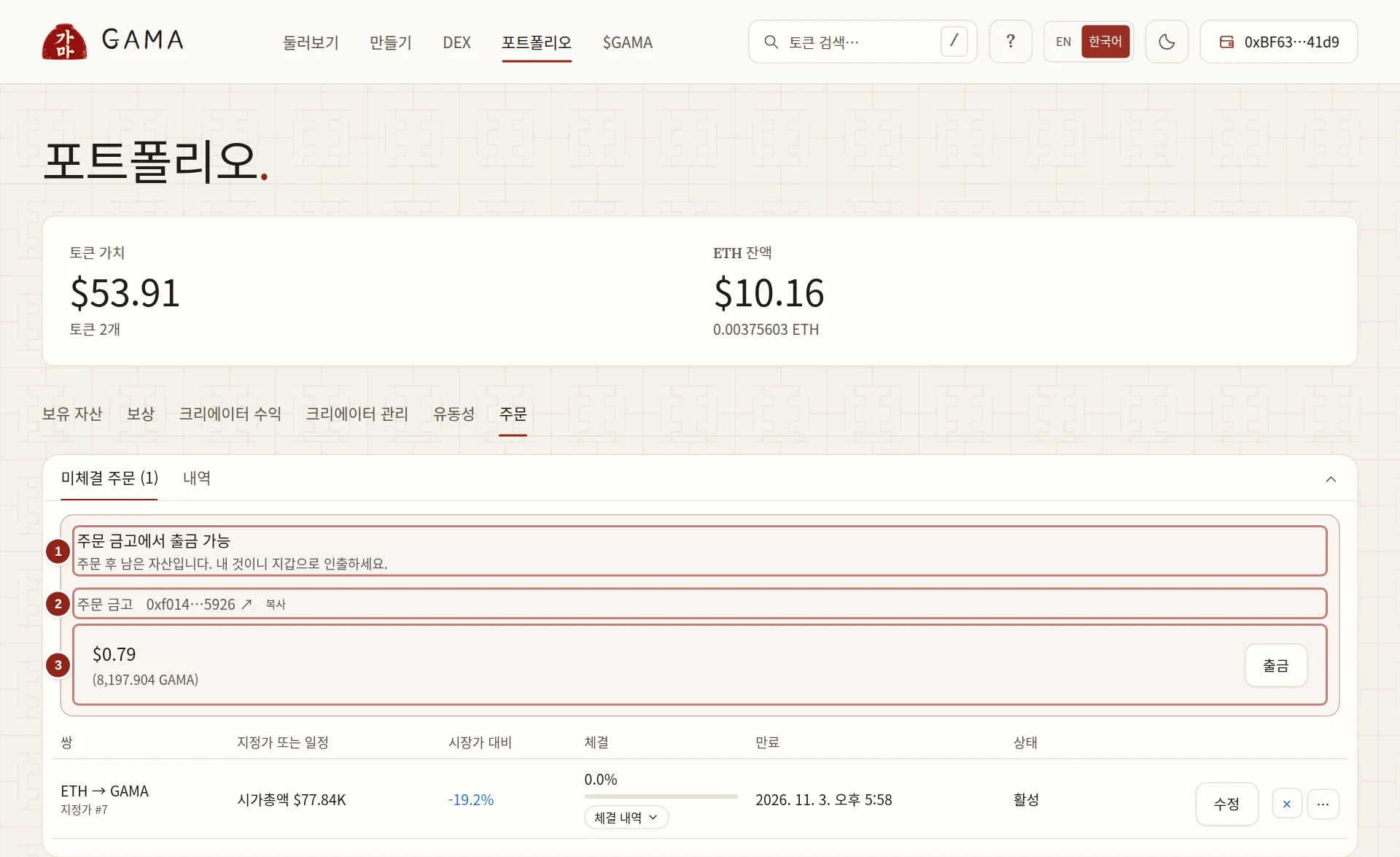Collapse the orders panel chevron
This screenshot has width=1400, height=857.
point(1331,479)
